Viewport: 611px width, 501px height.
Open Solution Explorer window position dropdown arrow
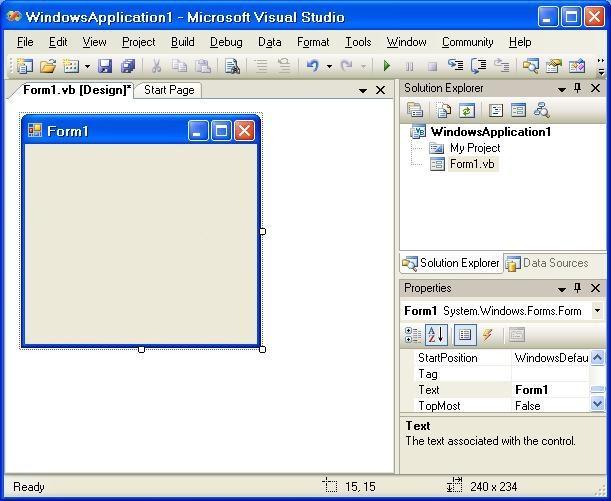(562, 90)
